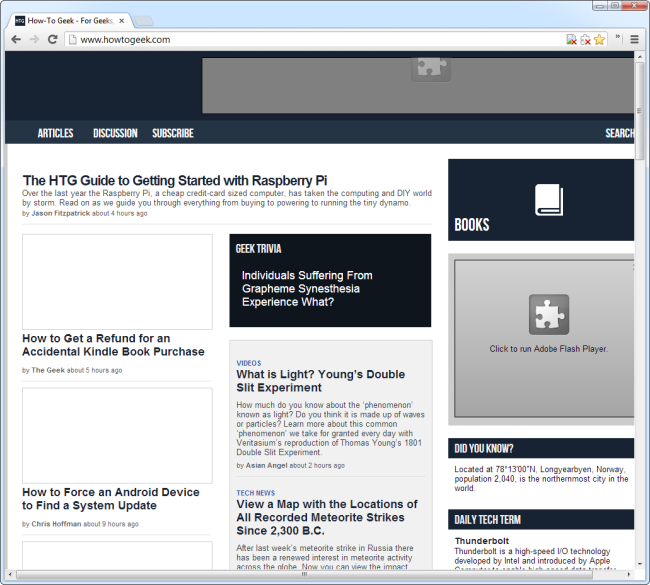Select the How-To Geek browser tab
Image resolution: width=650 pixels, height=585 pixels.
point(70,21)
